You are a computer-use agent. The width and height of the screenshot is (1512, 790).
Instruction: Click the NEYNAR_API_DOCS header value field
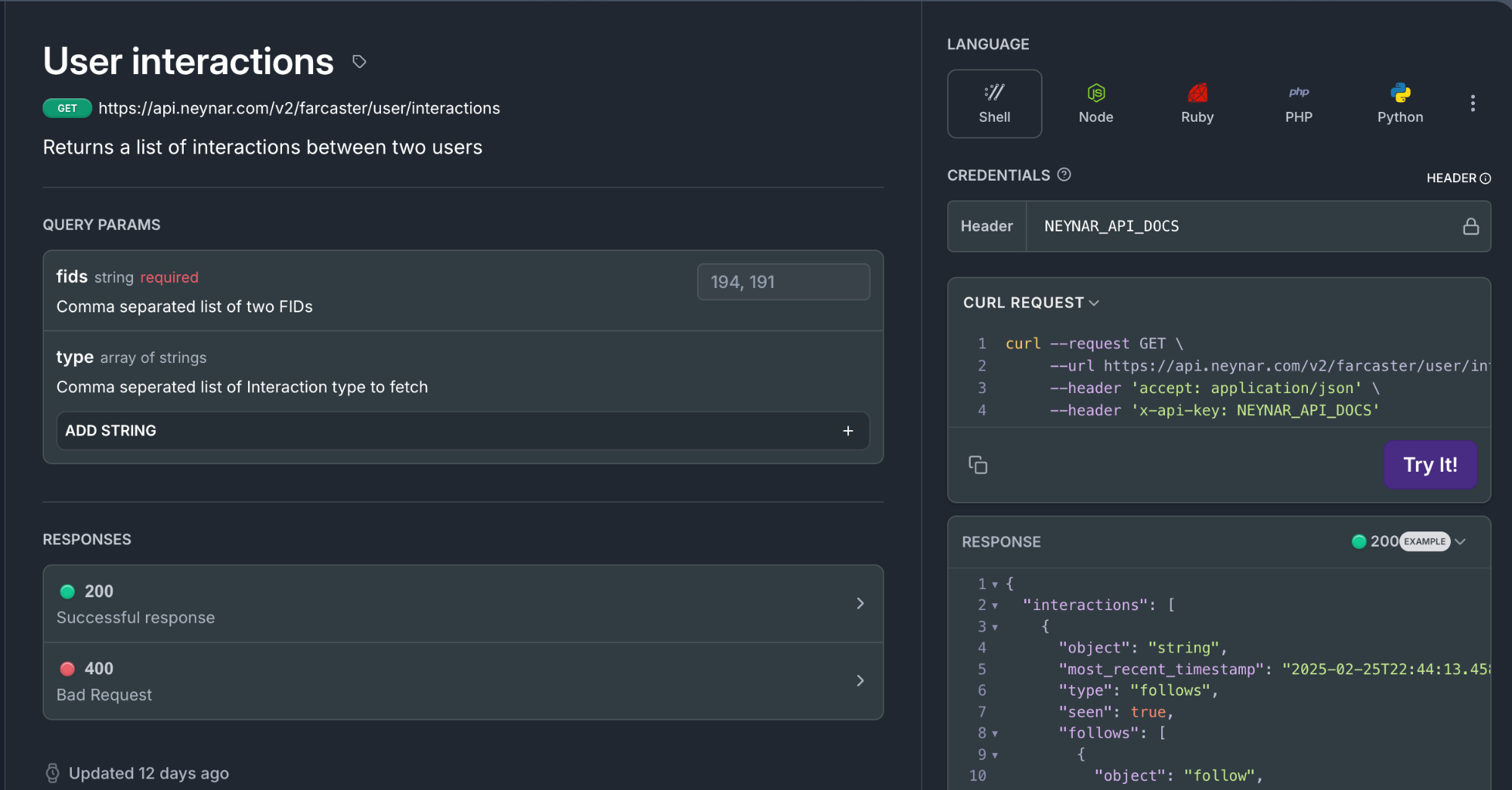tap(1240, 227)
